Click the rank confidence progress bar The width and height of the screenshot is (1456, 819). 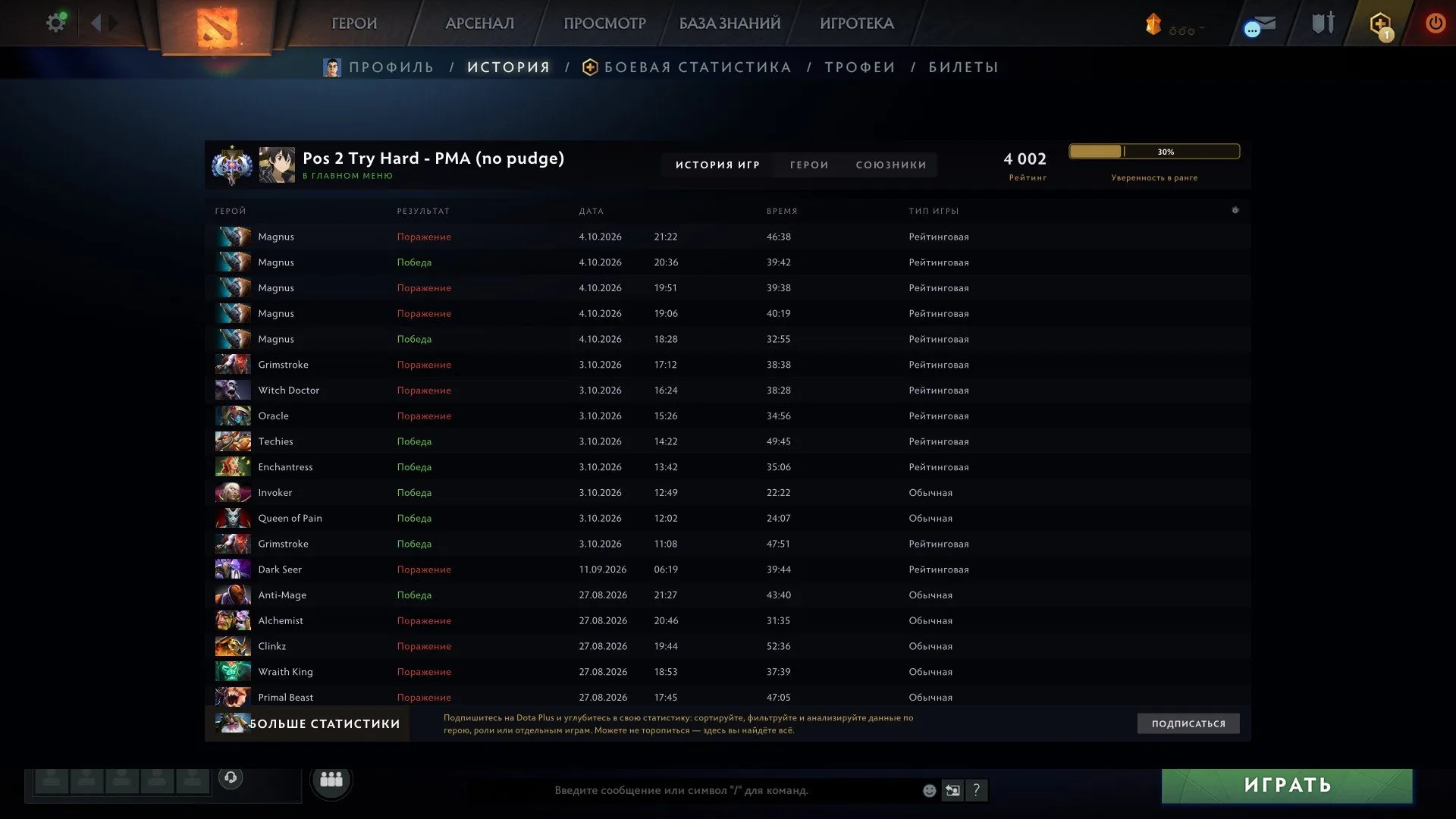tap(1154, 152)
